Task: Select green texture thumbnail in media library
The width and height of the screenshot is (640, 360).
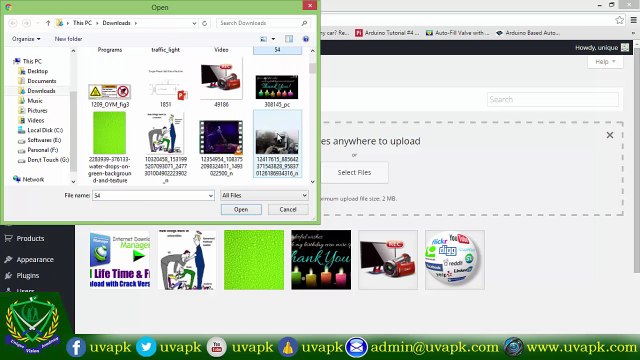Action: pyautogui.click(x=254, y=260)
